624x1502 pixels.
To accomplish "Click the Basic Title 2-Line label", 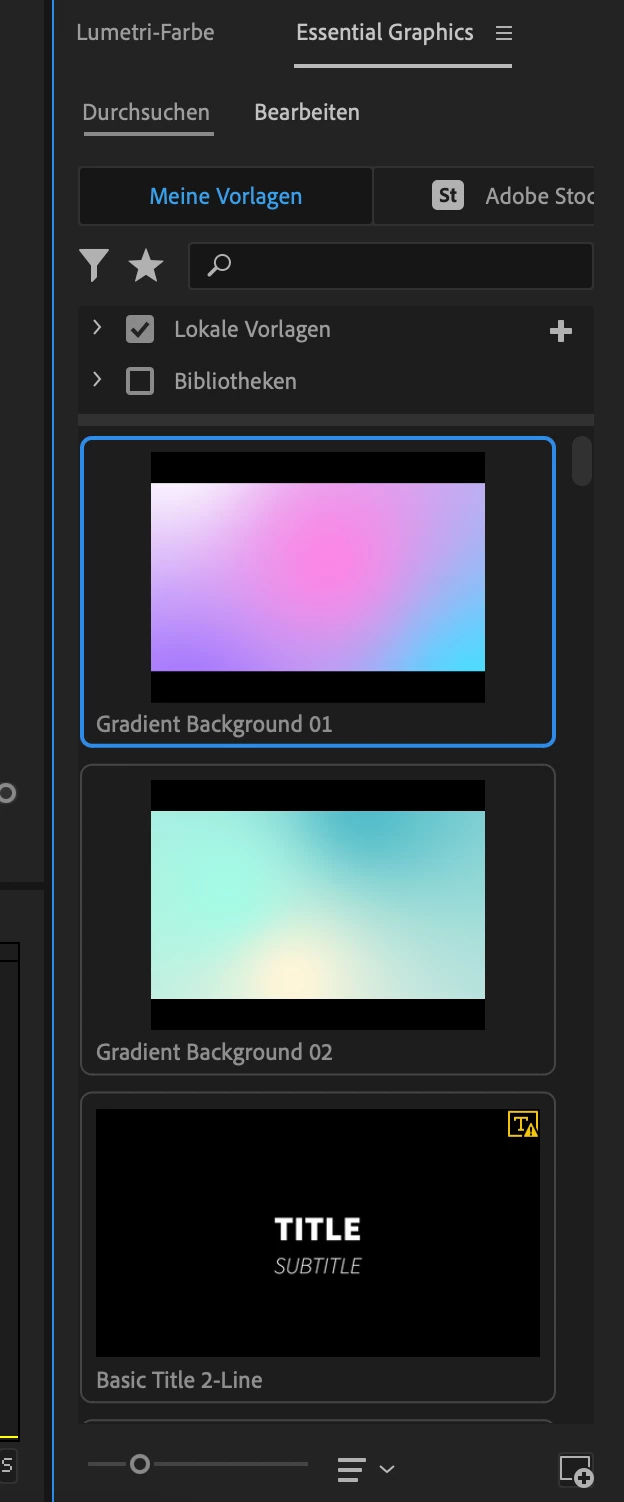I will 179,1380.
